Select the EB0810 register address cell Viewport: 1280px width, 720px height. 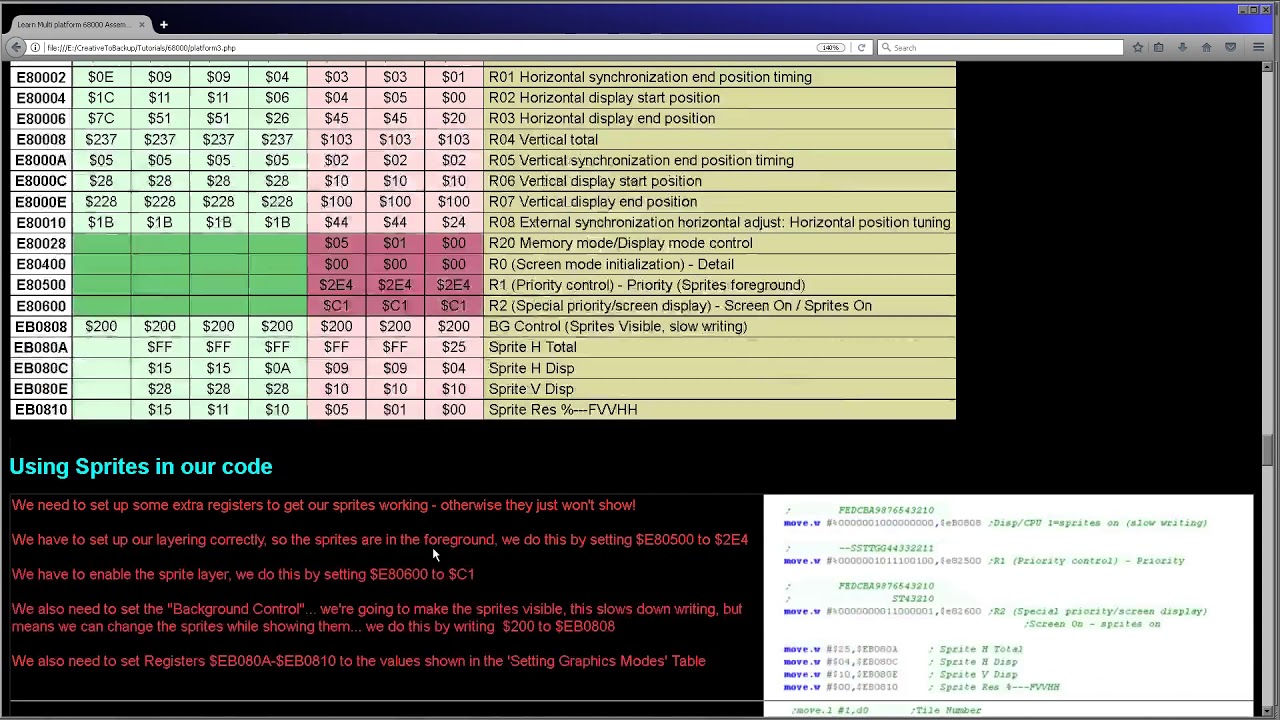click(41, 409)
